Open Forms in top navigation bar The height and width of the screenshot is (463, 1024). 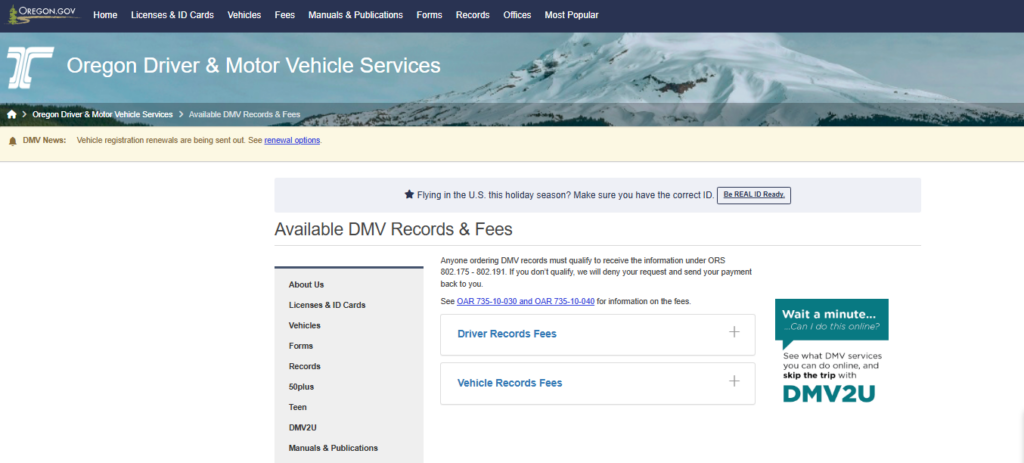click(x=429, y=15)
